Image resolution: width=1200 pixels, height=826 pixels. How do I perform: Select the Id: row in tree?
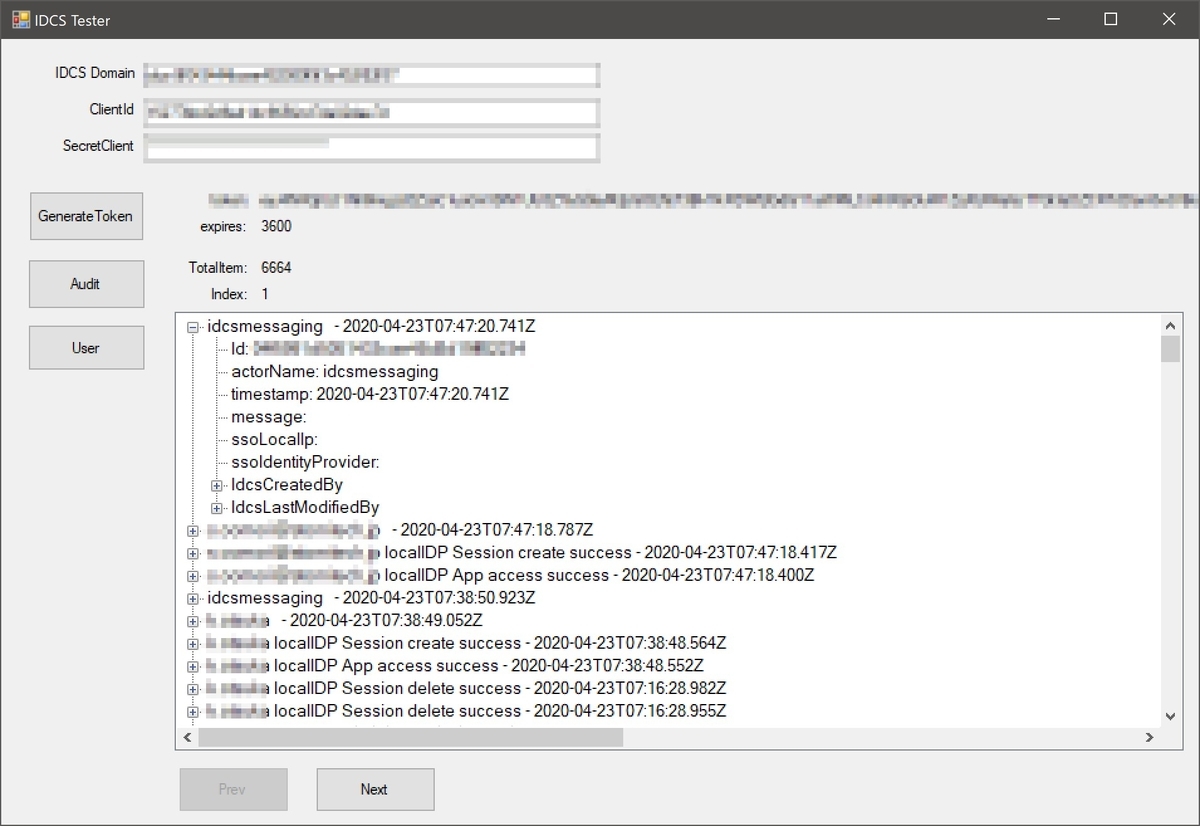pos(378,349)
